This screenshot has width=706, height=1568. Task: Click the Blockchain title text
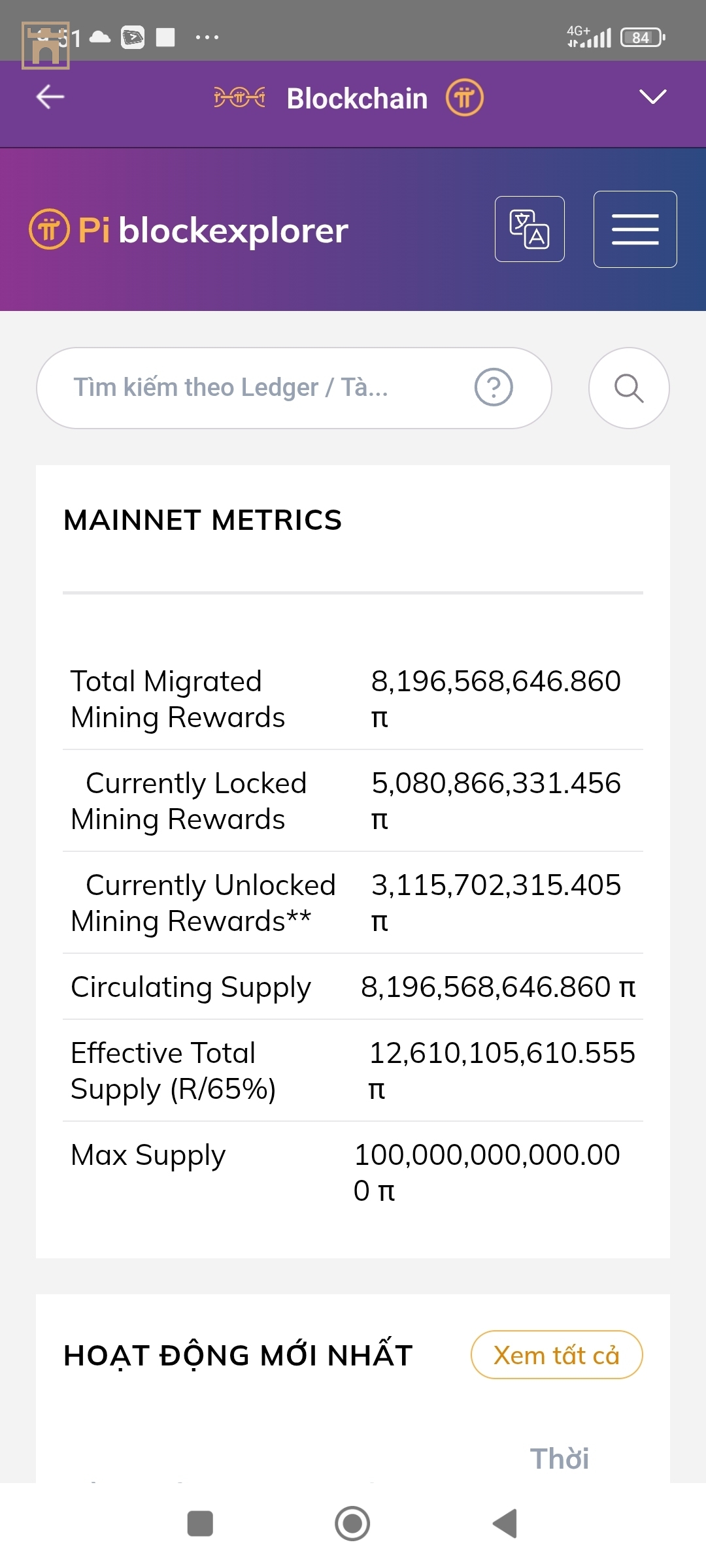click(357, 99)
